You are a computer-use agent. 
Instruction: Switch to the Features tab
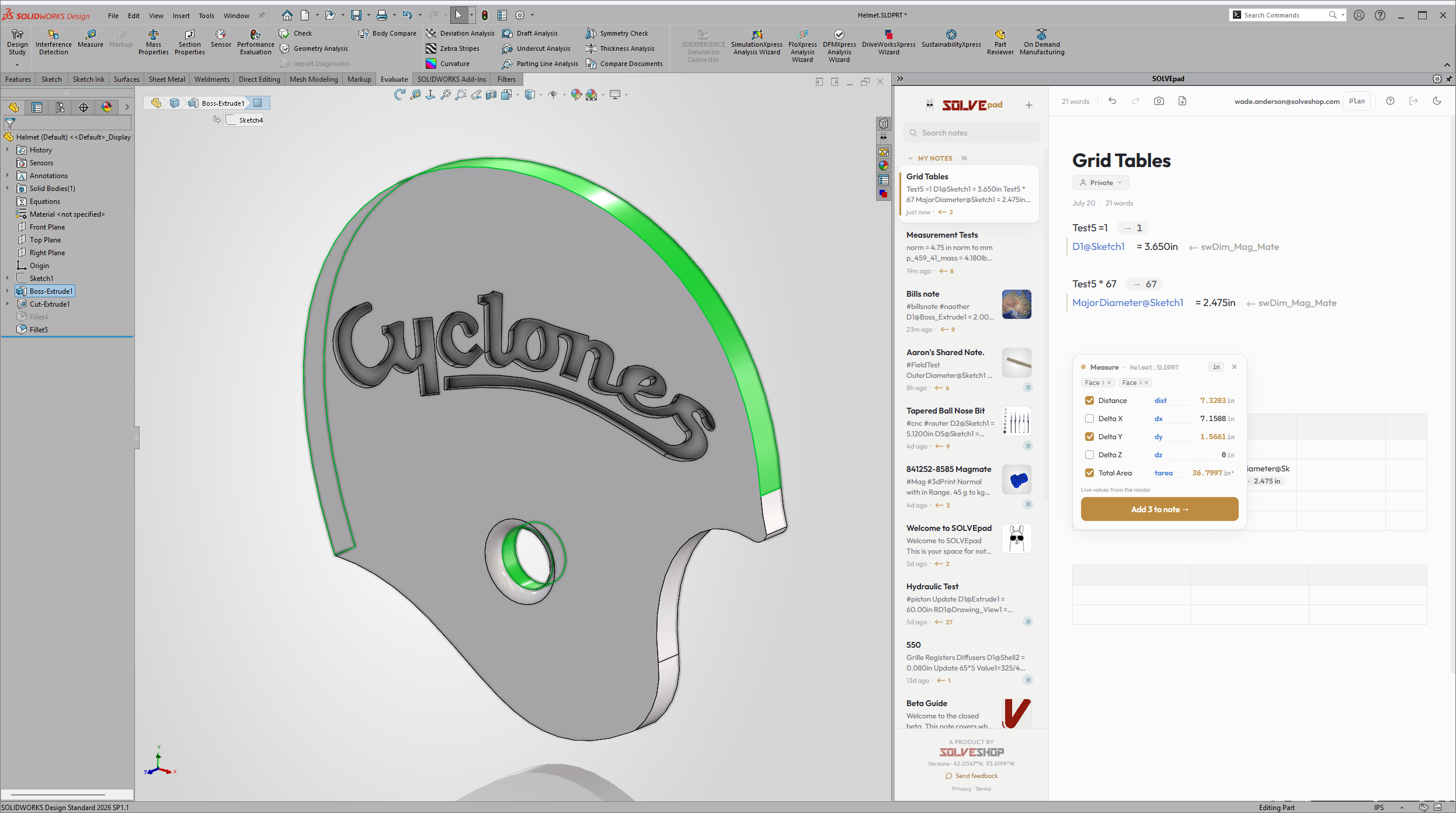pyautogui.click(x=18, y=79)
